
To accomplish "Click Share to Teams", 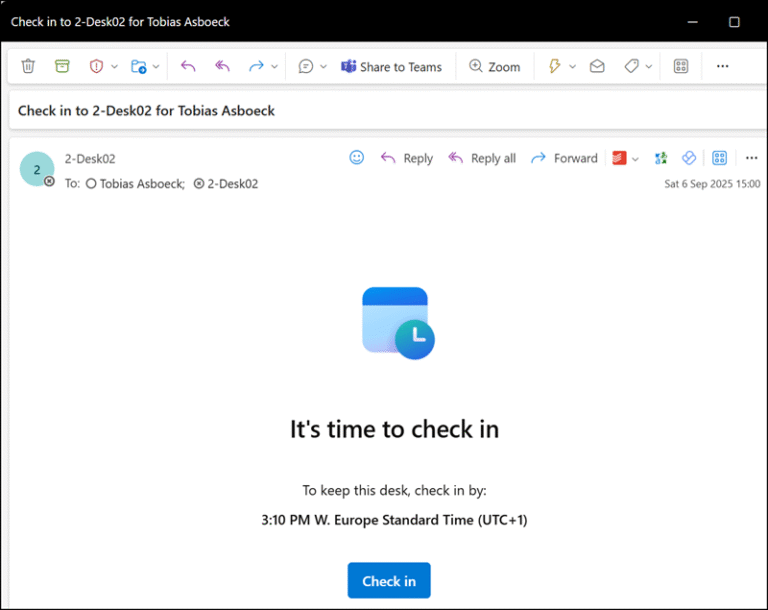I will [x=391, y=67].
